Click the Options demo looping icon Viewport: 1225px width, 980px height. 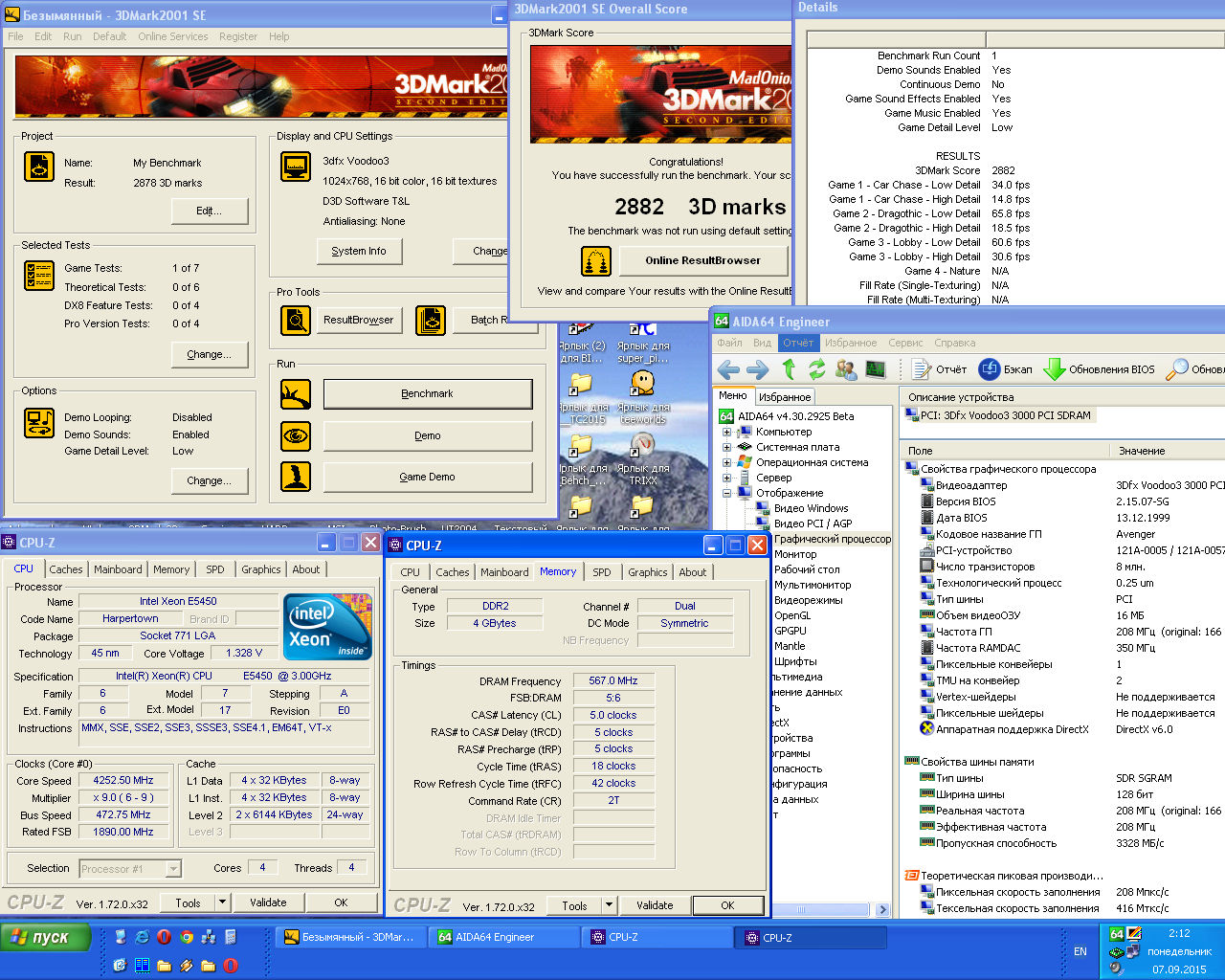pos(39,422)
